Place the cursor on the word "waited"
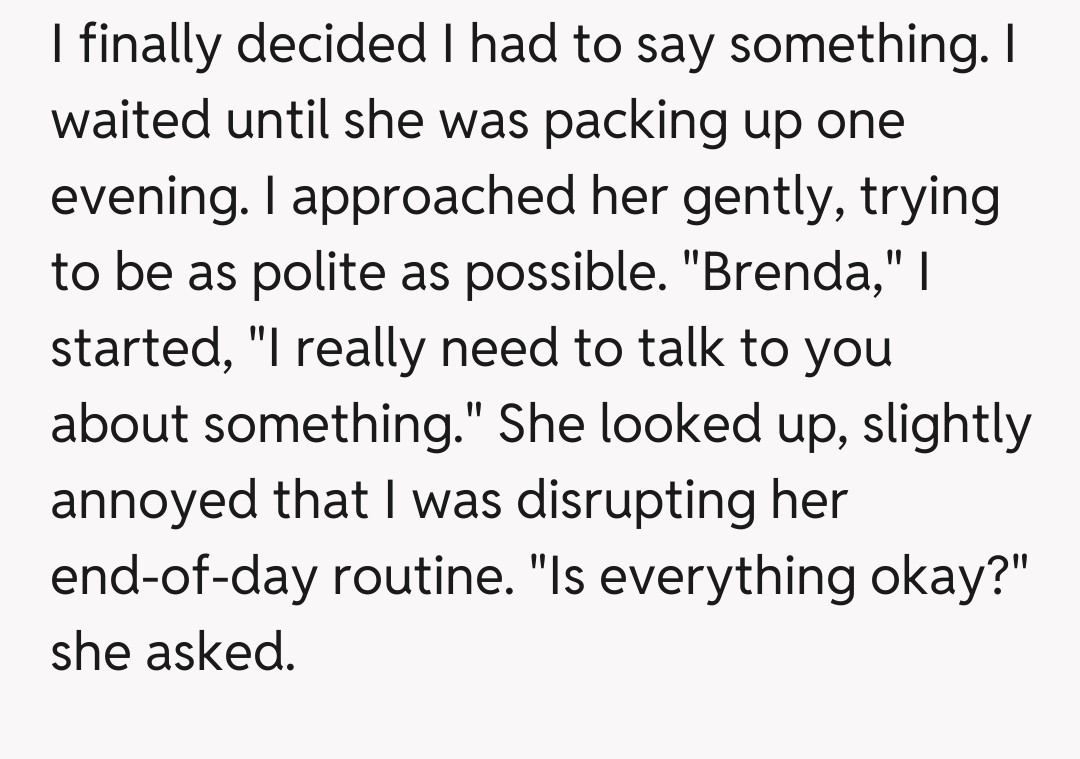1080x759 pixels. (x=137, y=122)
